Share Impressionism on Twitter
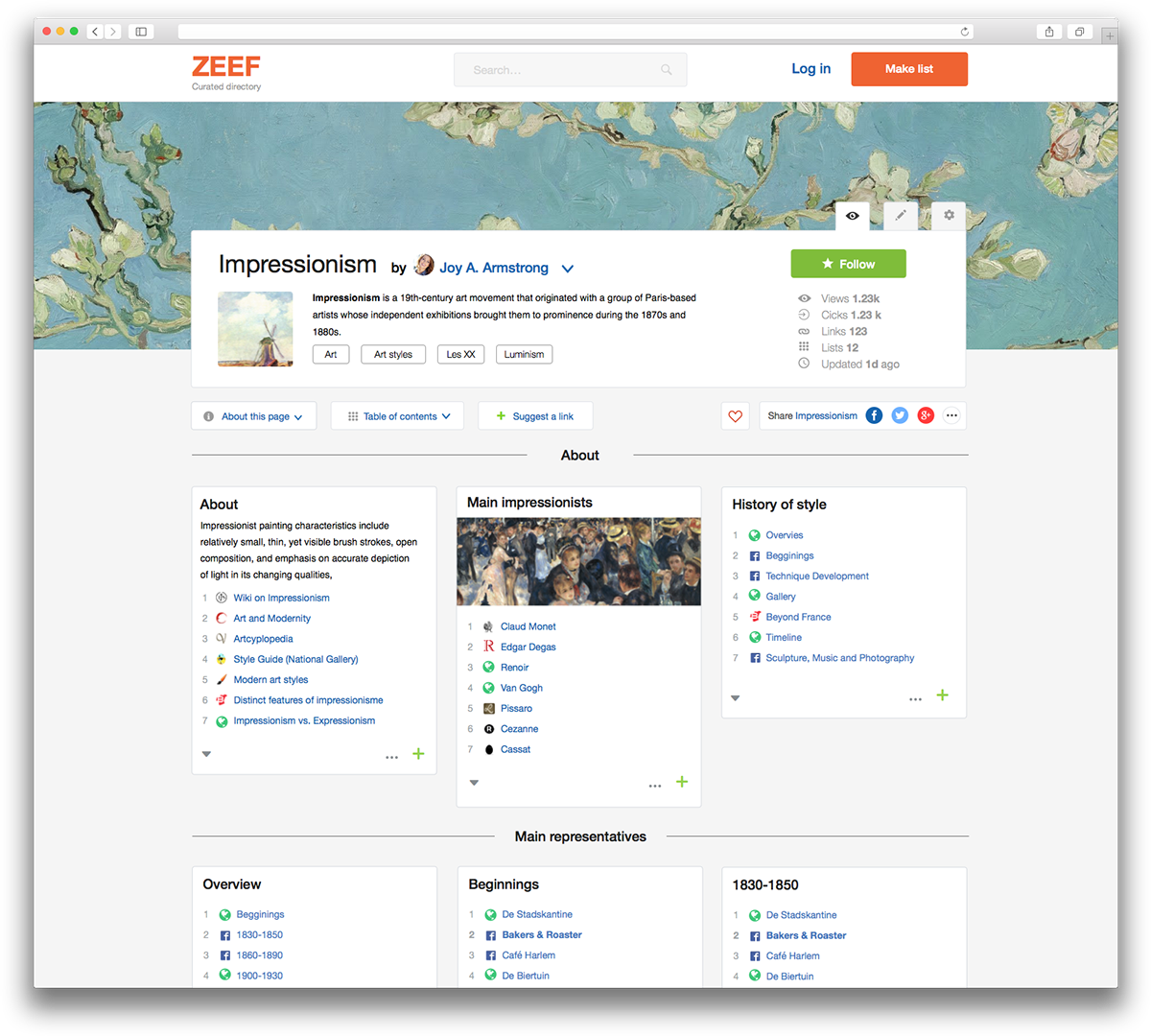The image size is (1151, 1036). [900, 415]
